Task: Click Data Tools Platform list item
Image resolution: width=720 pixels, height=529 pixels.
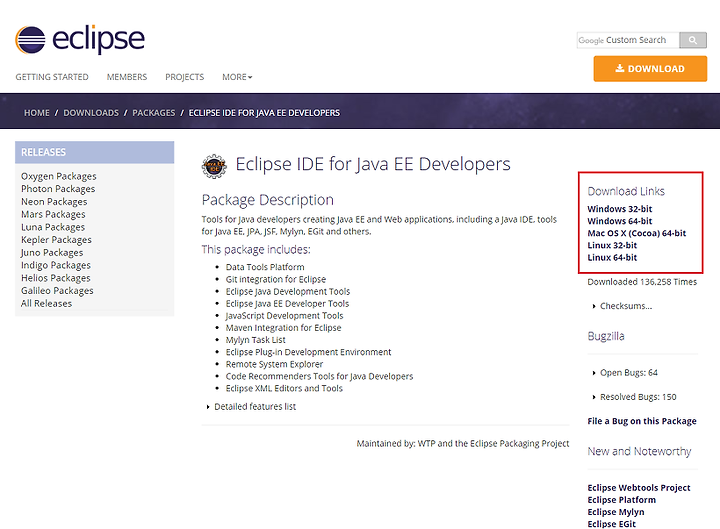Action: pyautogui.click(x=265, y=267)
